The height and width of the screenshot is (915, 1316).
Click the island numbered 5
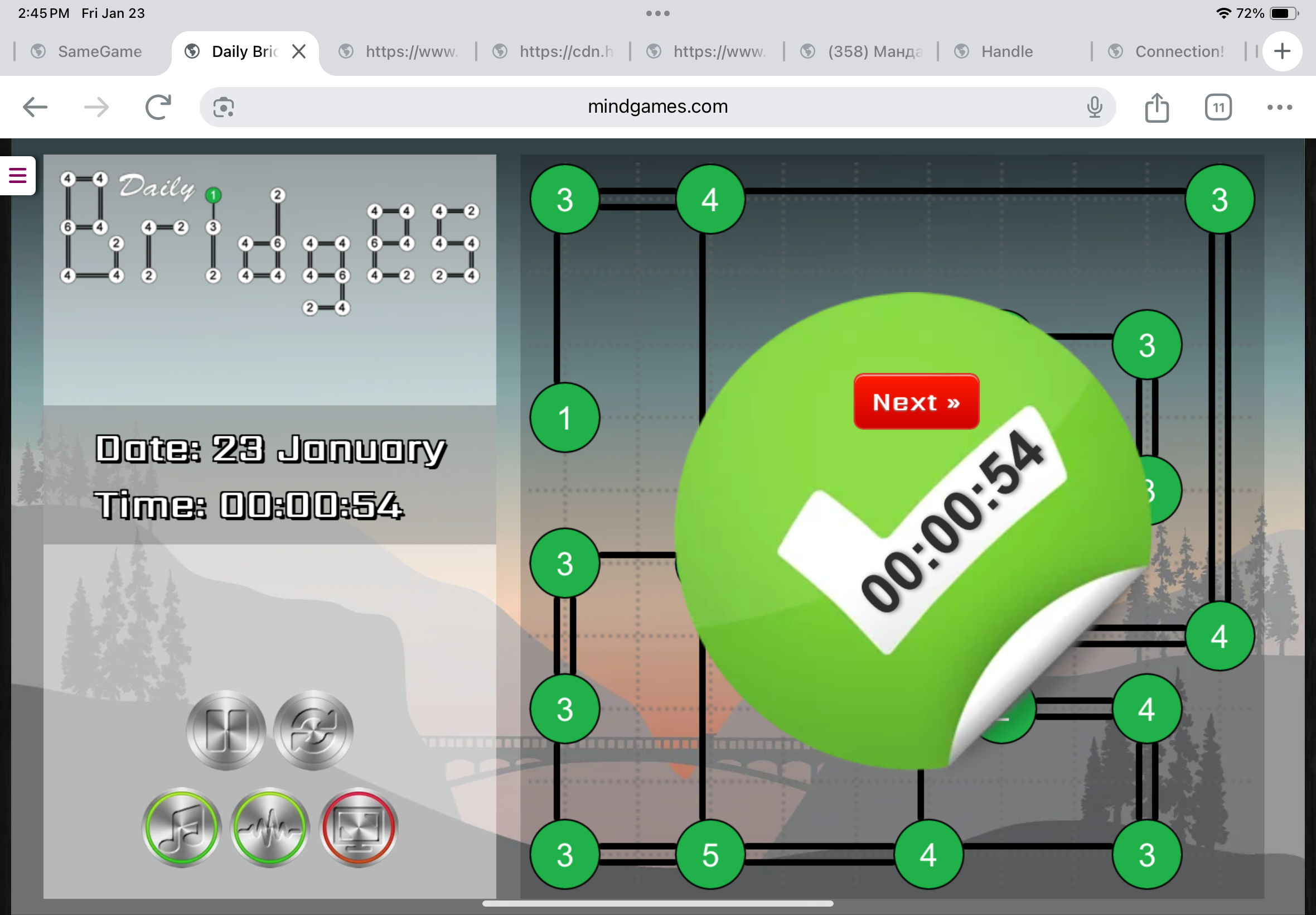pos(710,855)
